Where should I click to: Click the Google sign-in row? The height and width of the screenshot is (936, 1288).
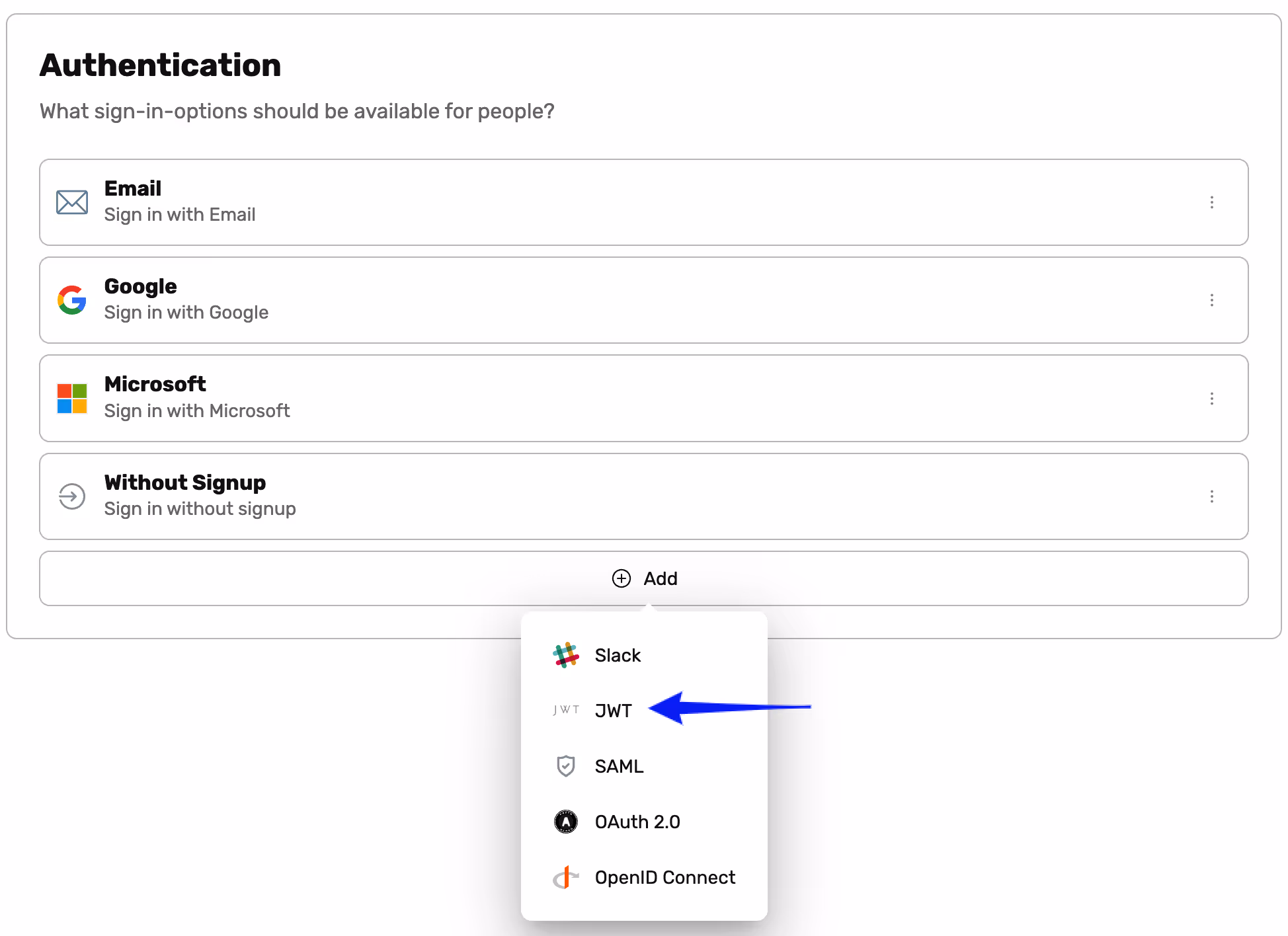(644, 300)
